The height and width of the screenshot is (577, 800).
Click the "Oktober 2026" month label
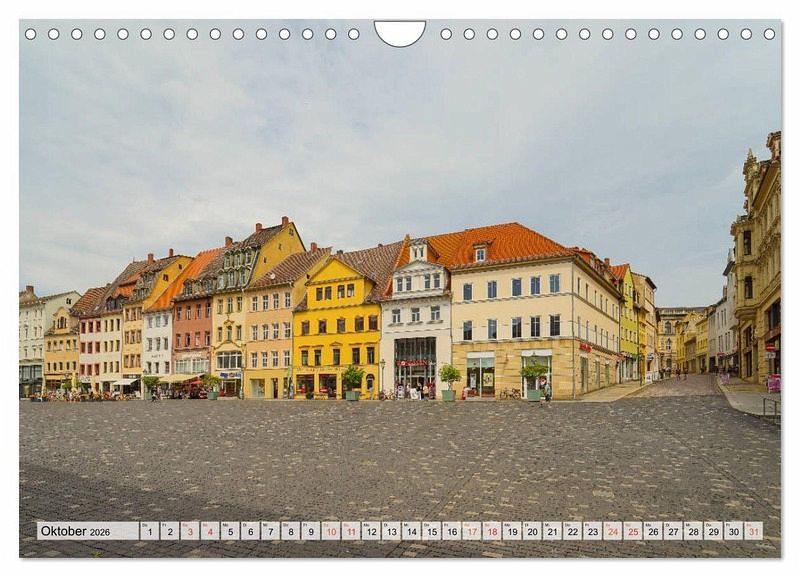76,531
